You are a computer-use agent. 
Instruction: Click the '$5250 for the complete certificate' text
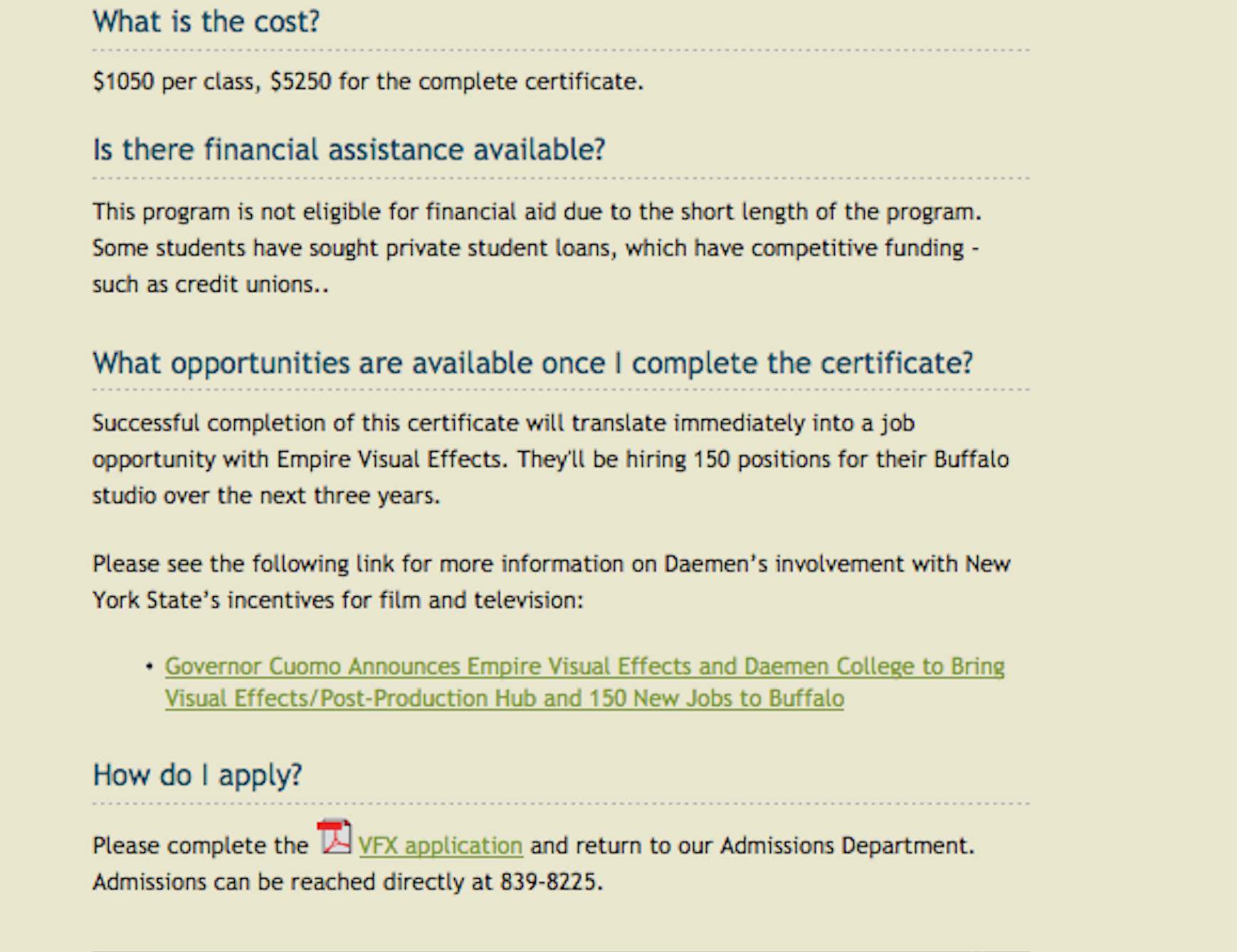pyautogui.click(x=457, y=82)
